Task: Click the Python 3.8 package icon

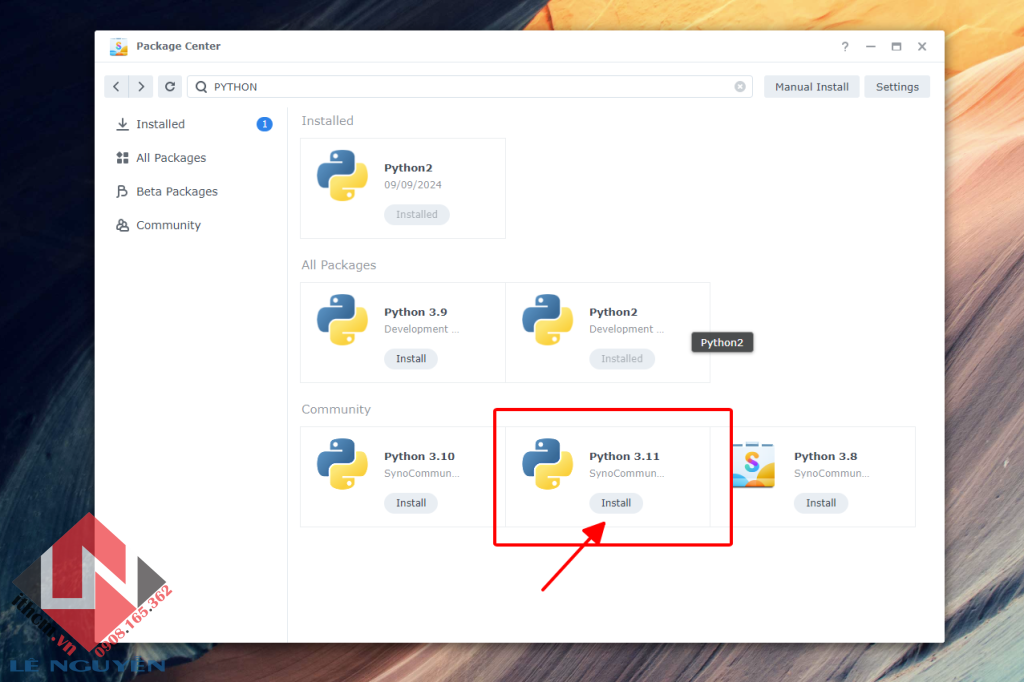Action: (752, 464)
